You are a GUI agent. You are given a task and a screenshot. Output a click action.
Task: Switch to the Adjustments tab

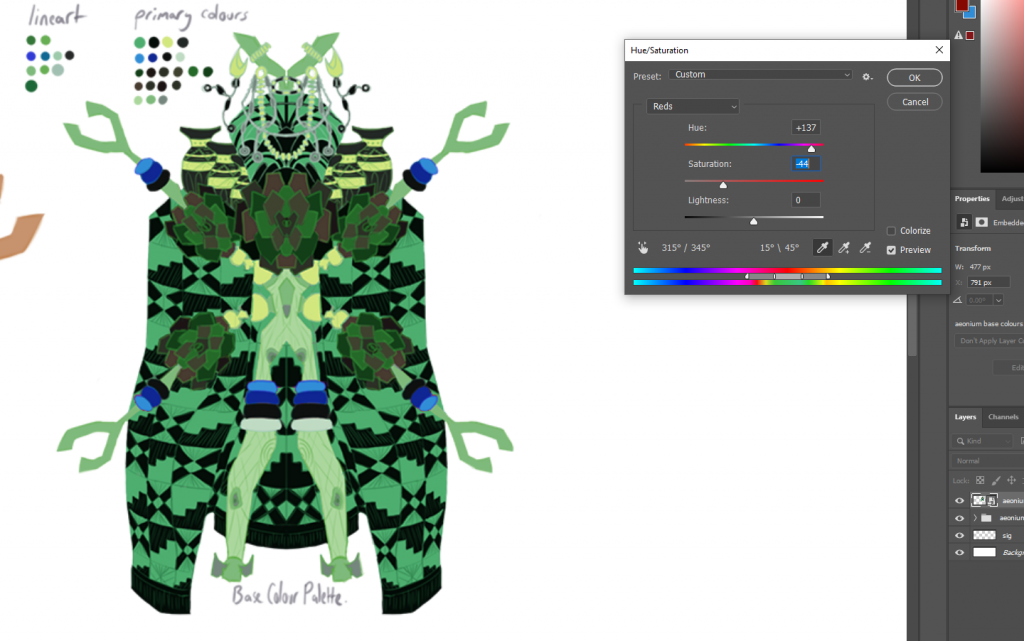1012,198
